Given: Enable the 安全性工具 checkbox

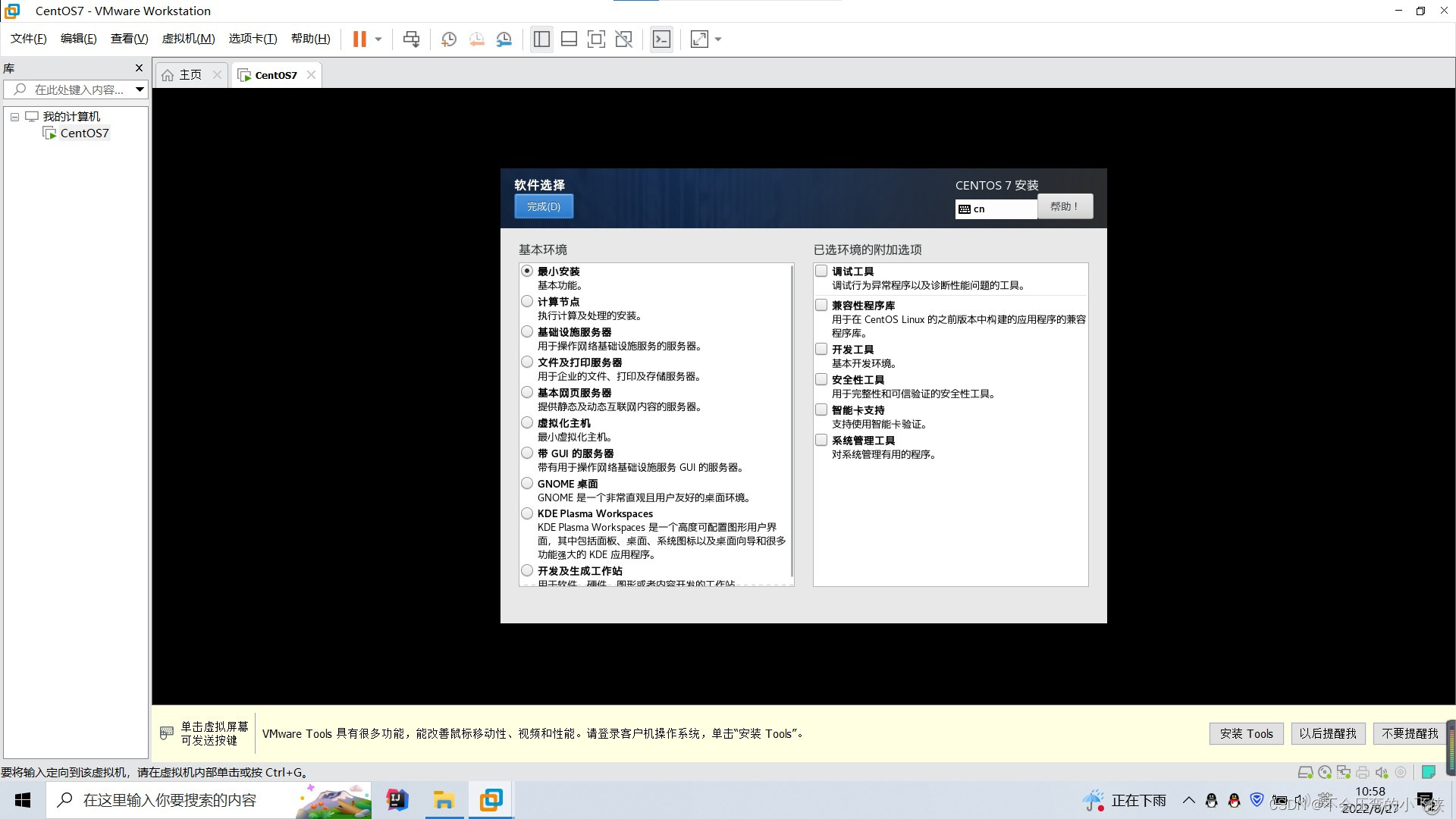Looking at the screenshot, I should [821, 379].
